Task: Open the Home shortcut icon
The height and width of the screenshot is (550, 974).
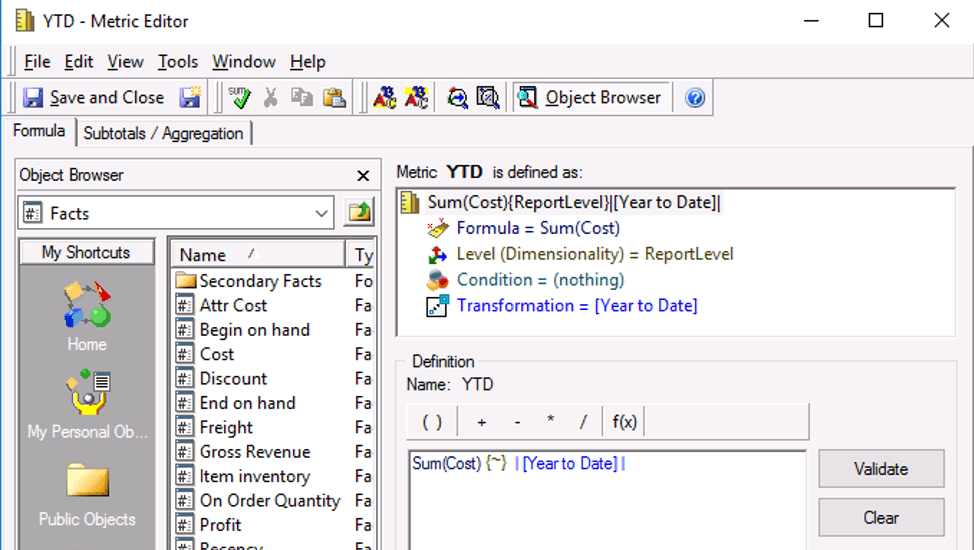Action: pyautogui.click(x=87, y=314)
